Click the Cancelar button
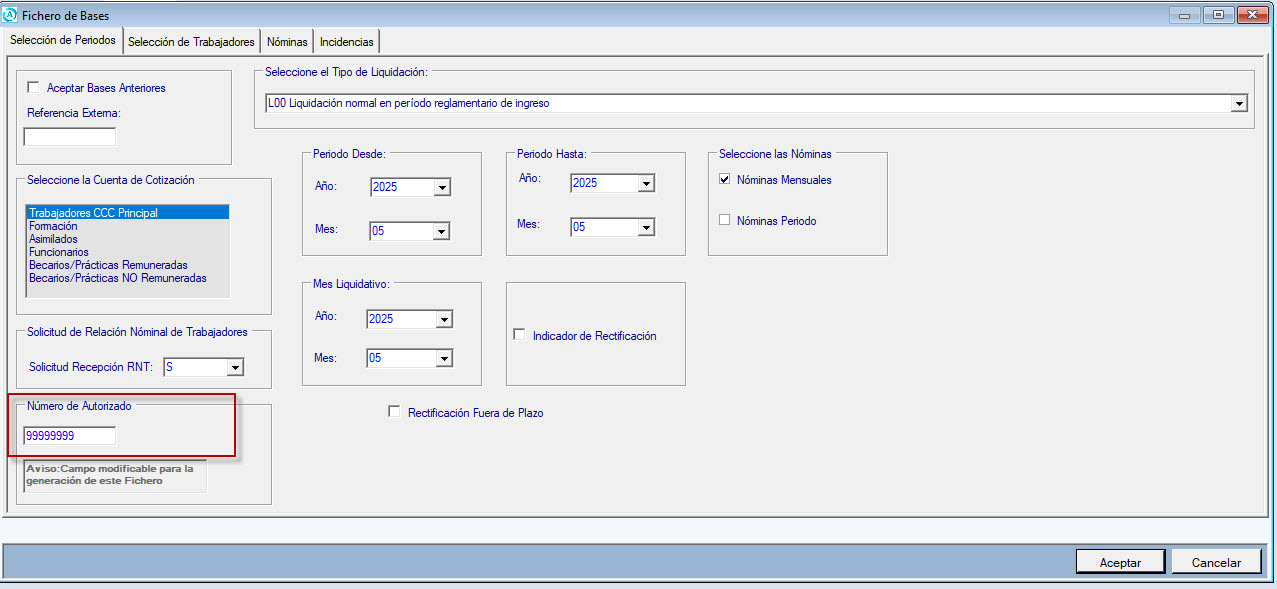 [x=1216, y=562]
